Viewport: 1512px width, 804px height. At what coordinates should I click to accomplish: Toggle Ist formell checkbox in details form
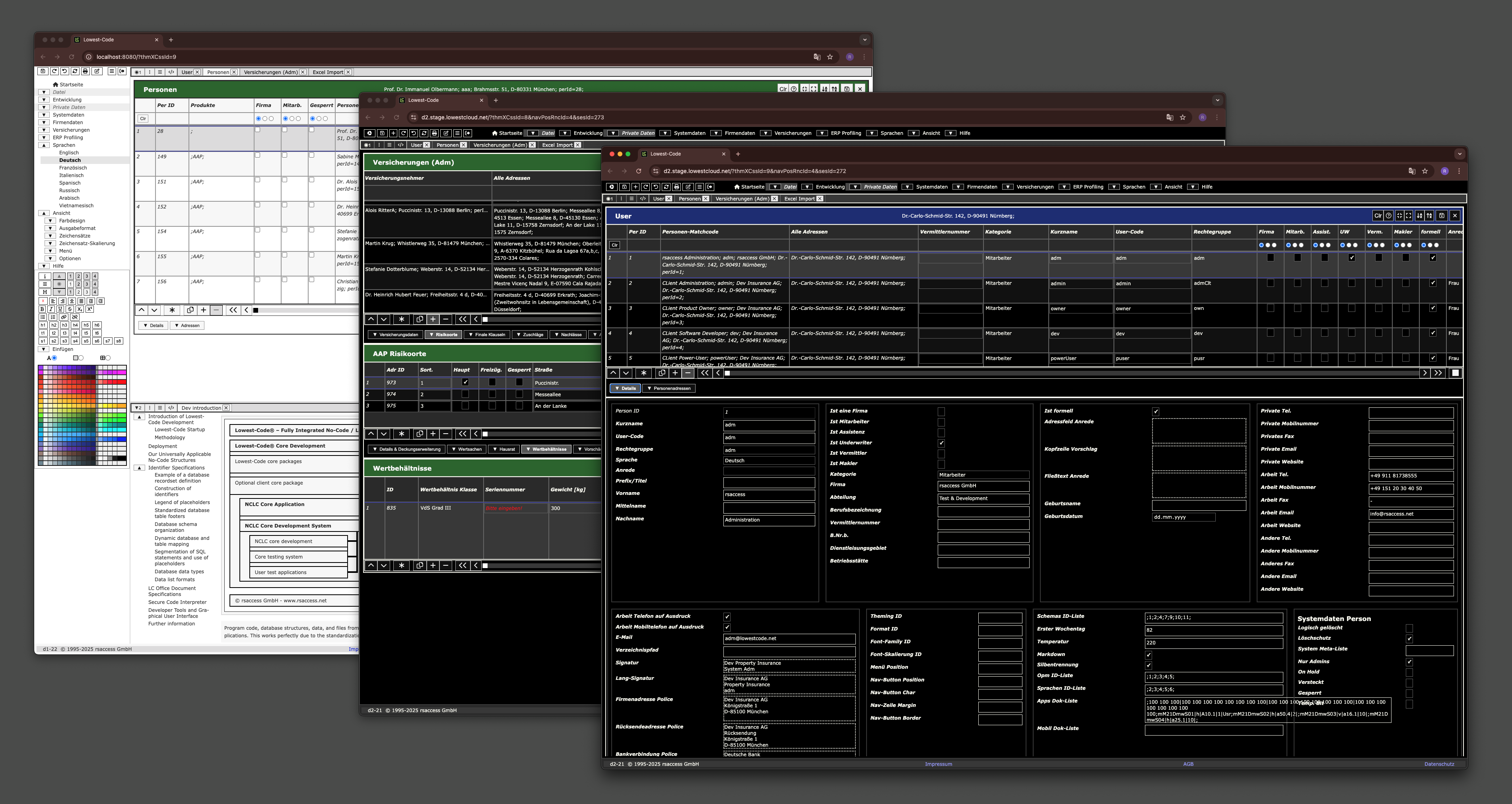(1156, 411)
